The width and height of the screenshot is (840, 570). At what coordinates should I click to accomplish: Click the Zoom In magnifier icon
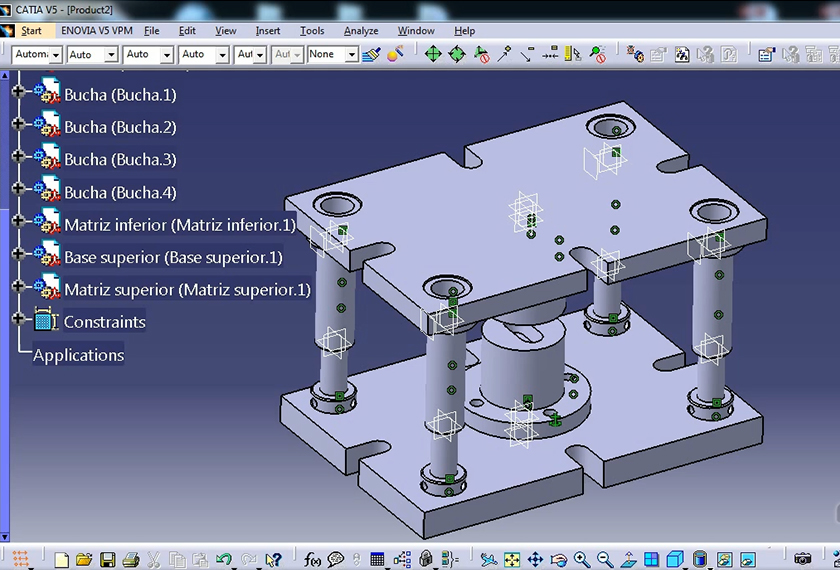[x=581, y=560]
